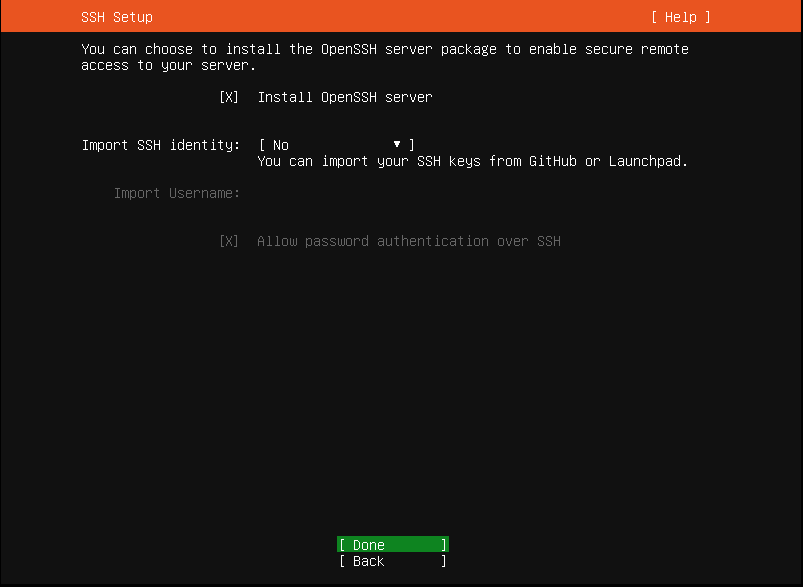Click the Install OpenSSH server label
The height and width of the screenshot is (587, 803).
point(345,97)
